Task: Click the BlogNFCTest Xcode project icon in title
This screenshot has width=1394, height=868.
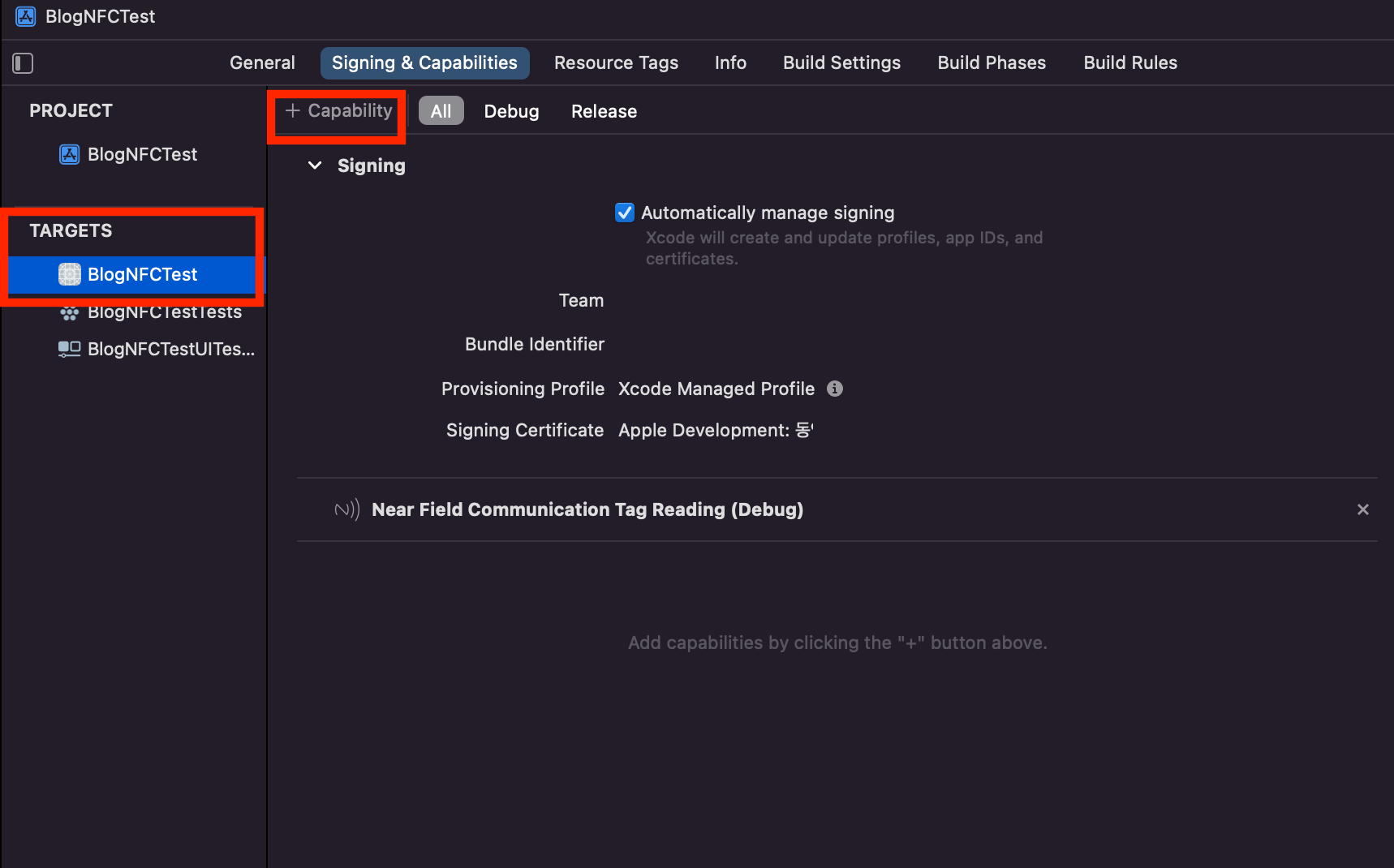Action: pos(26,16)
